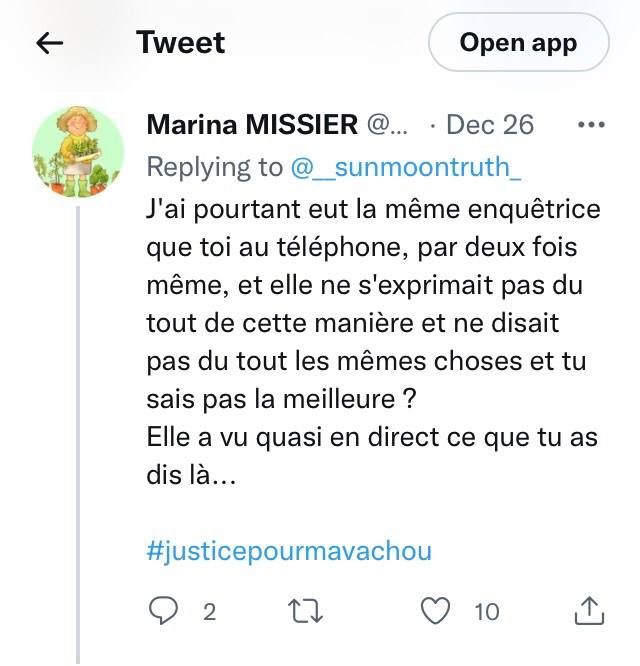Click the like count of 10
The width and height of the screenshot is (640, 666).
click(x=487, y=611)
